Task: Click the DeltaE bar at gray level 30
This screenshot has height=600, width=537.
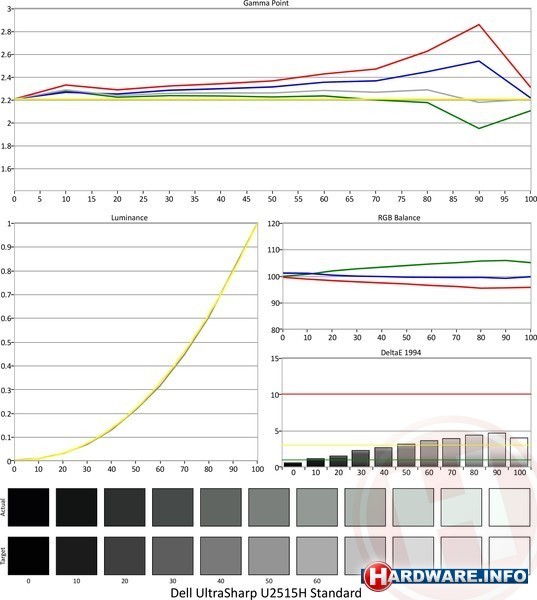Action: [361, 459]
